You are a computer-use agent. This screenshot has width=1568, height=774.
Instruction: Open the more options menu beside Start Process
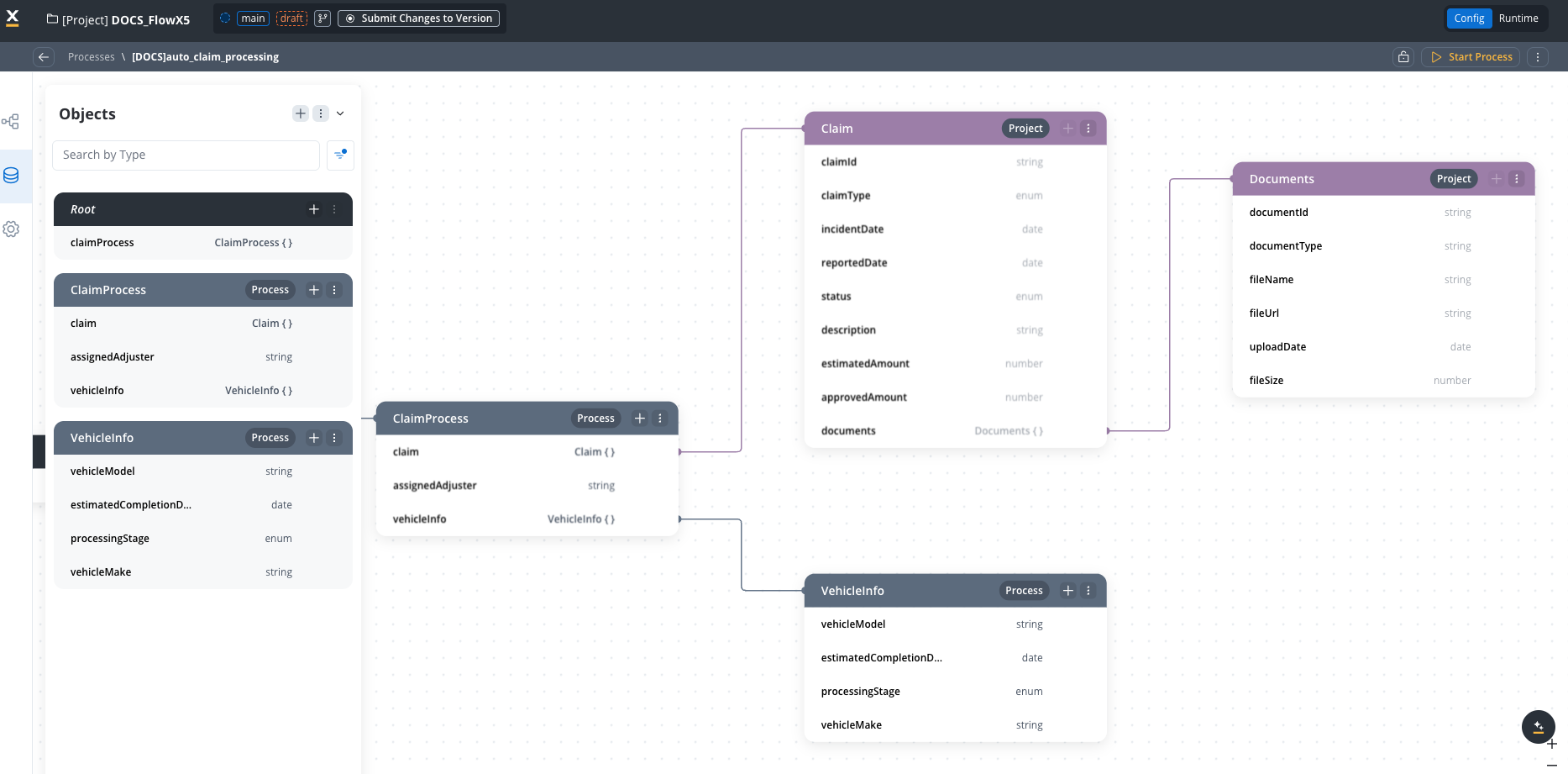pyautogui.click(x=1538, y=57)
